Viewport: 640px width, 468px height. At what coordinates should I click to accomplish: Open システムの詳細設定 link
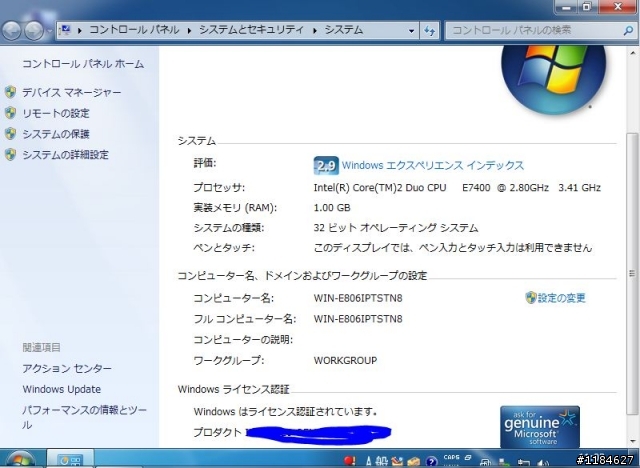click(x=66, y=155)
